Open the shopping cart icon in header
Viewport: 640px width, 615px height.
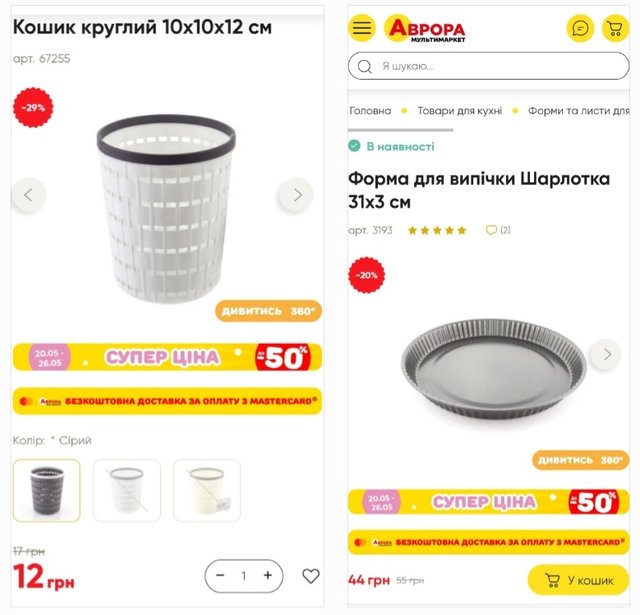(615, 28)
